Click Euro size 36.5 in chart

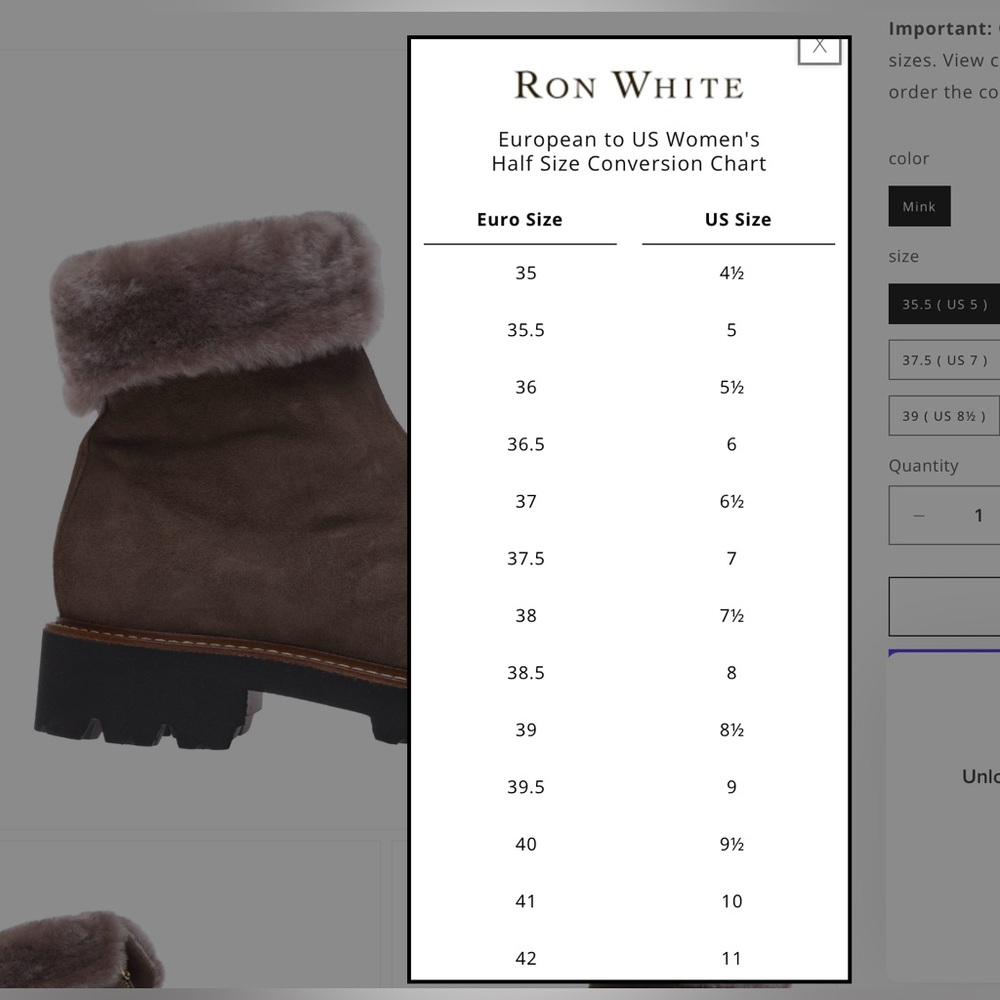pos(526,444)
